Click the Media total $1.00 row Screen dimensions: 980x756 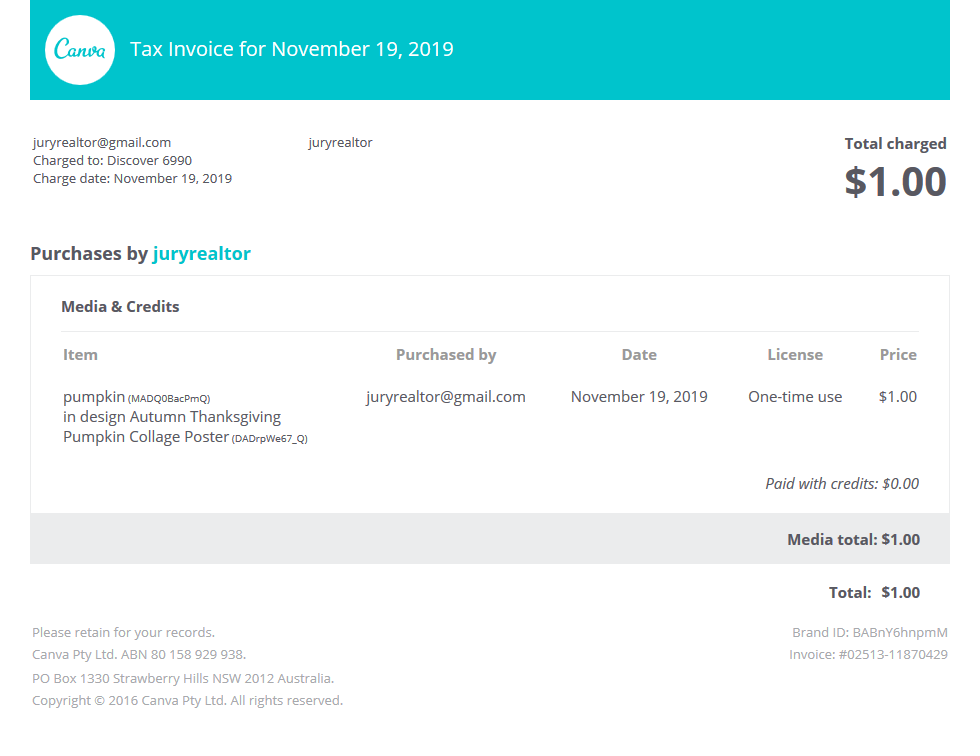[490, 539]
